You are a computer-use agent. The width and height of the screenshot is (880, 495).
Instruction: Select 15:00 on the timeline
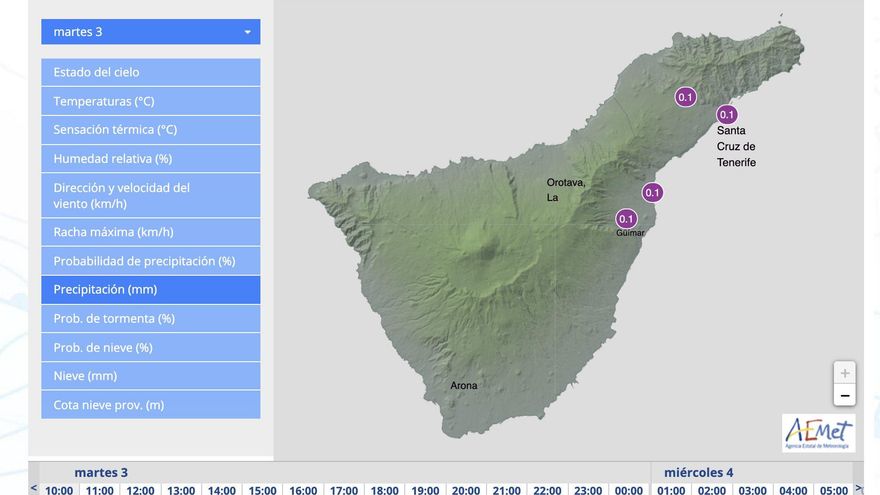[262, 490]
